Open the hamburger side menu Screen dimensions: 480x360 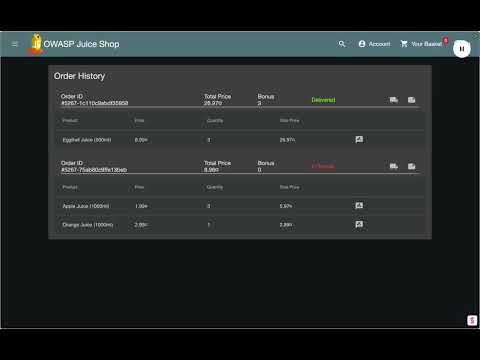click(14, 44)
